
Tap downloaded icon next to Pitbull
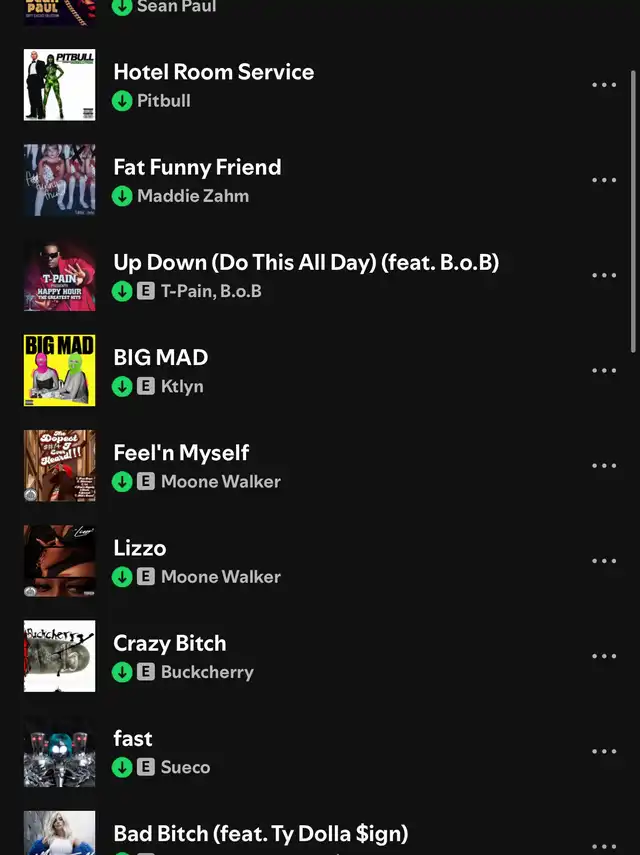[x=122, y=101]
